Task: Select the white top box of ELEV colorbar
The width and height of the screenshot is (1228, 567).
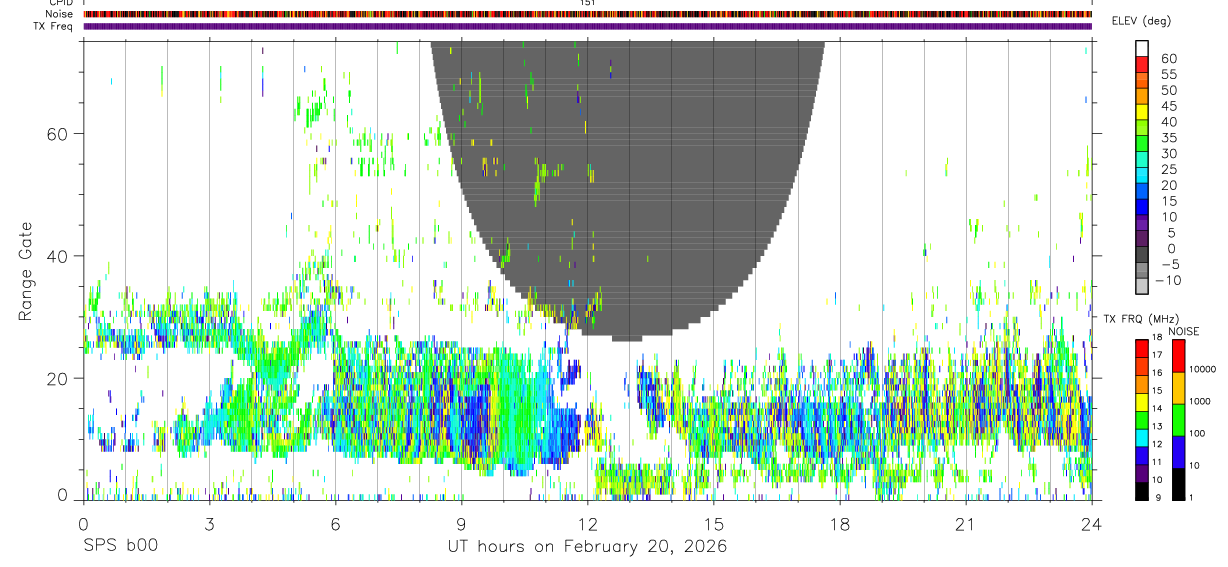Action: pyautogui.click(x=1142, y=50)
